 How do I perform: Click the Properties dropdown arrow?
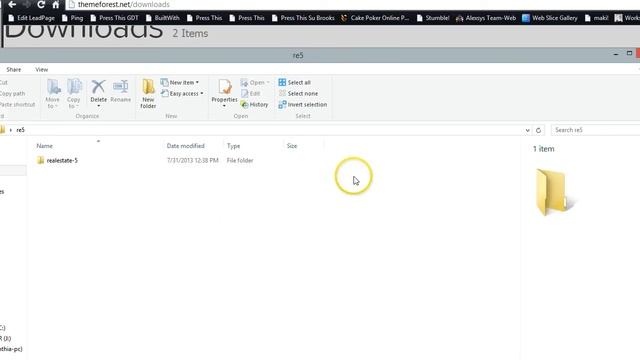pos(224,106)
